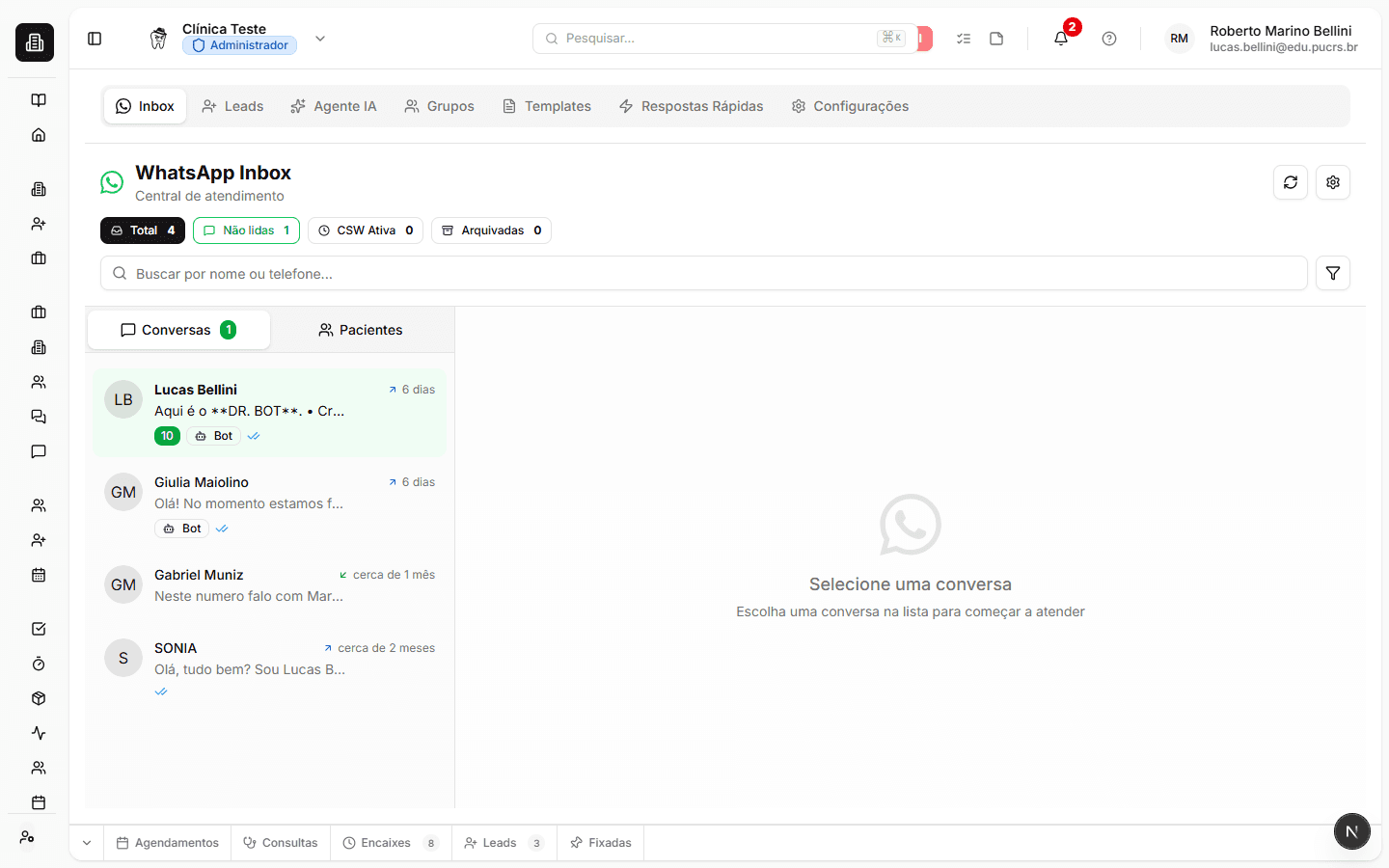Open the Templates menu item
Image resolution: width=1389 pixels, height=868 pixels.
[546, 106]
